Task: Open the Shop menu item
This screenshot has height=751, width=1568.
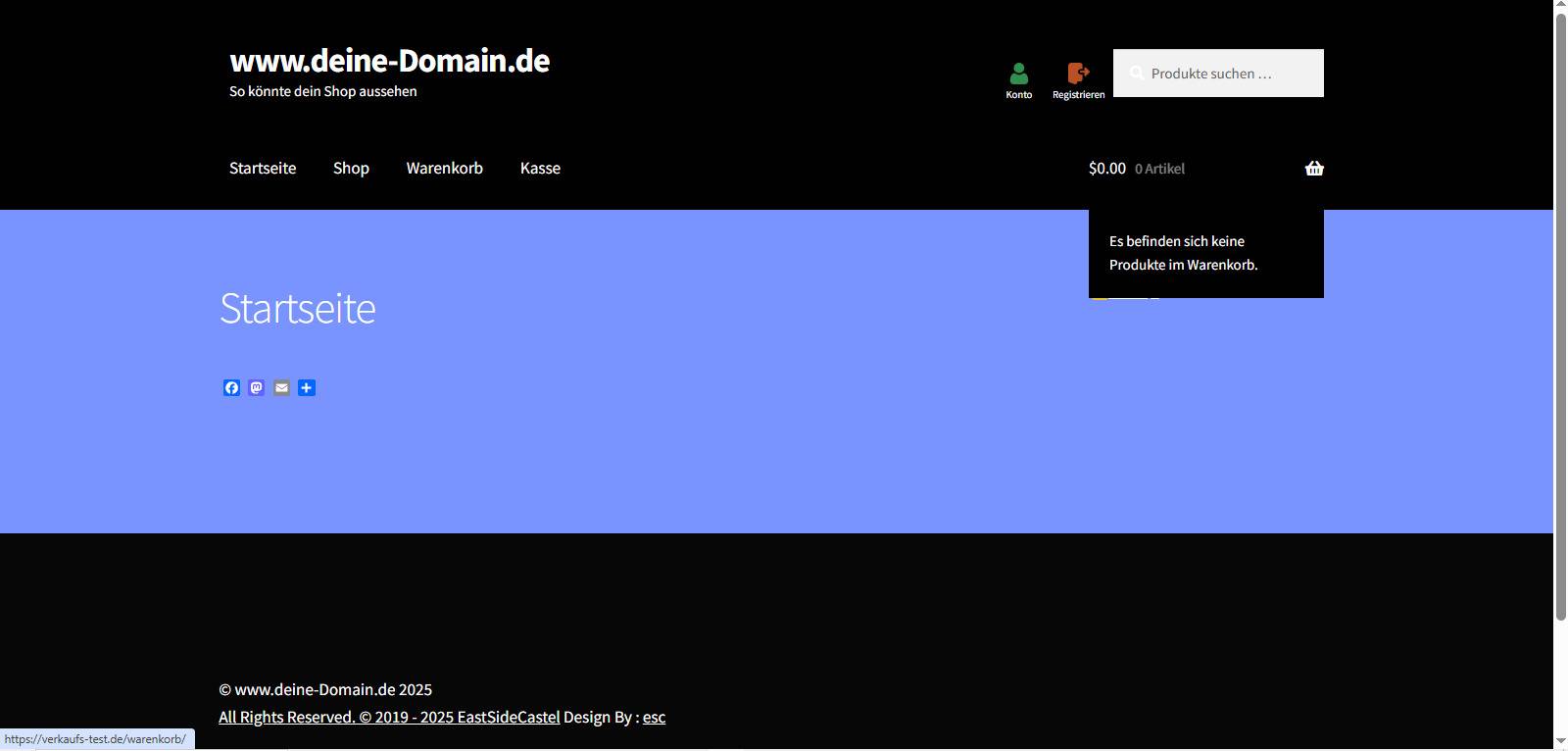Action: tap(351, 169)
